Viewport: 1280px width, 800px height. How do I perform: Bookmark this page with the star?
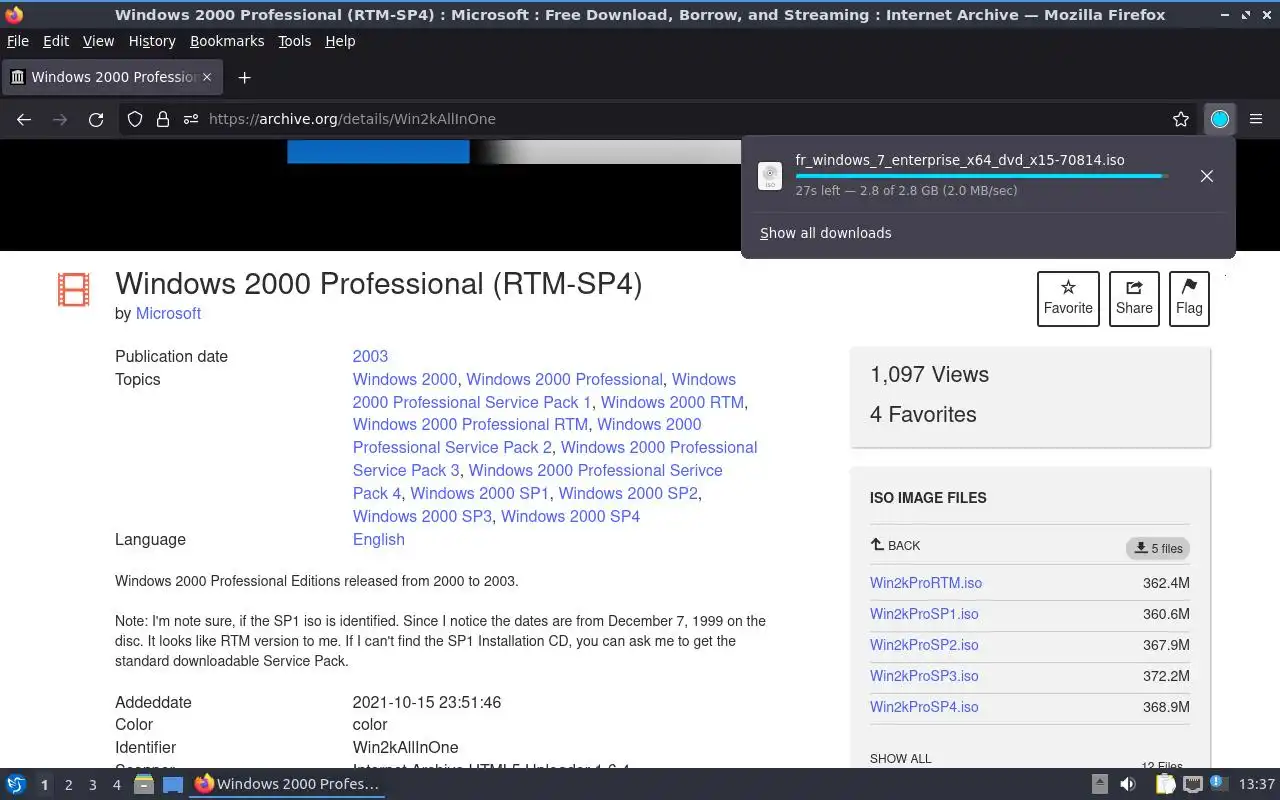pyautogui.click(x=1181, y=119)
